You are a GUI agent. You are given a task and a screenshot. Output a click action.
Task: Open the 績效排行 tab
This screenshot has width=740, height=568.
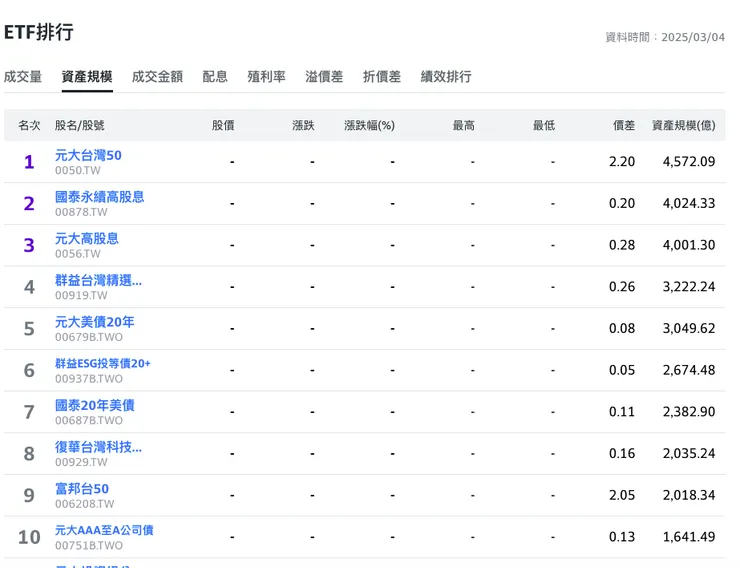click(446, 76)
